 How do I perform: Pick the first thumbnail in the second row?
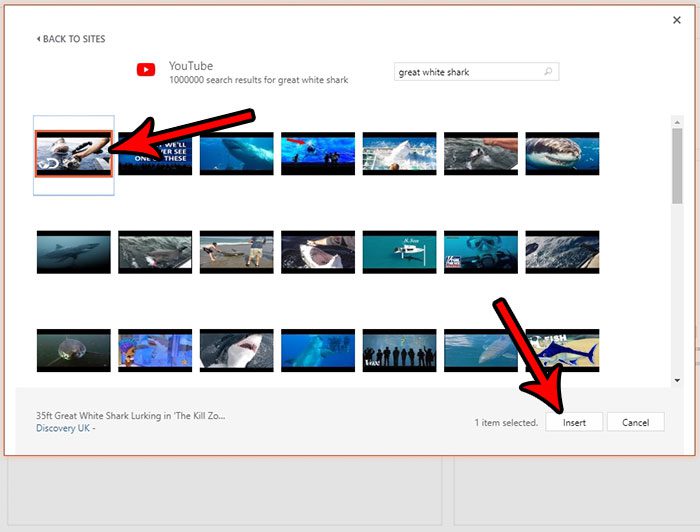point(73,251)
